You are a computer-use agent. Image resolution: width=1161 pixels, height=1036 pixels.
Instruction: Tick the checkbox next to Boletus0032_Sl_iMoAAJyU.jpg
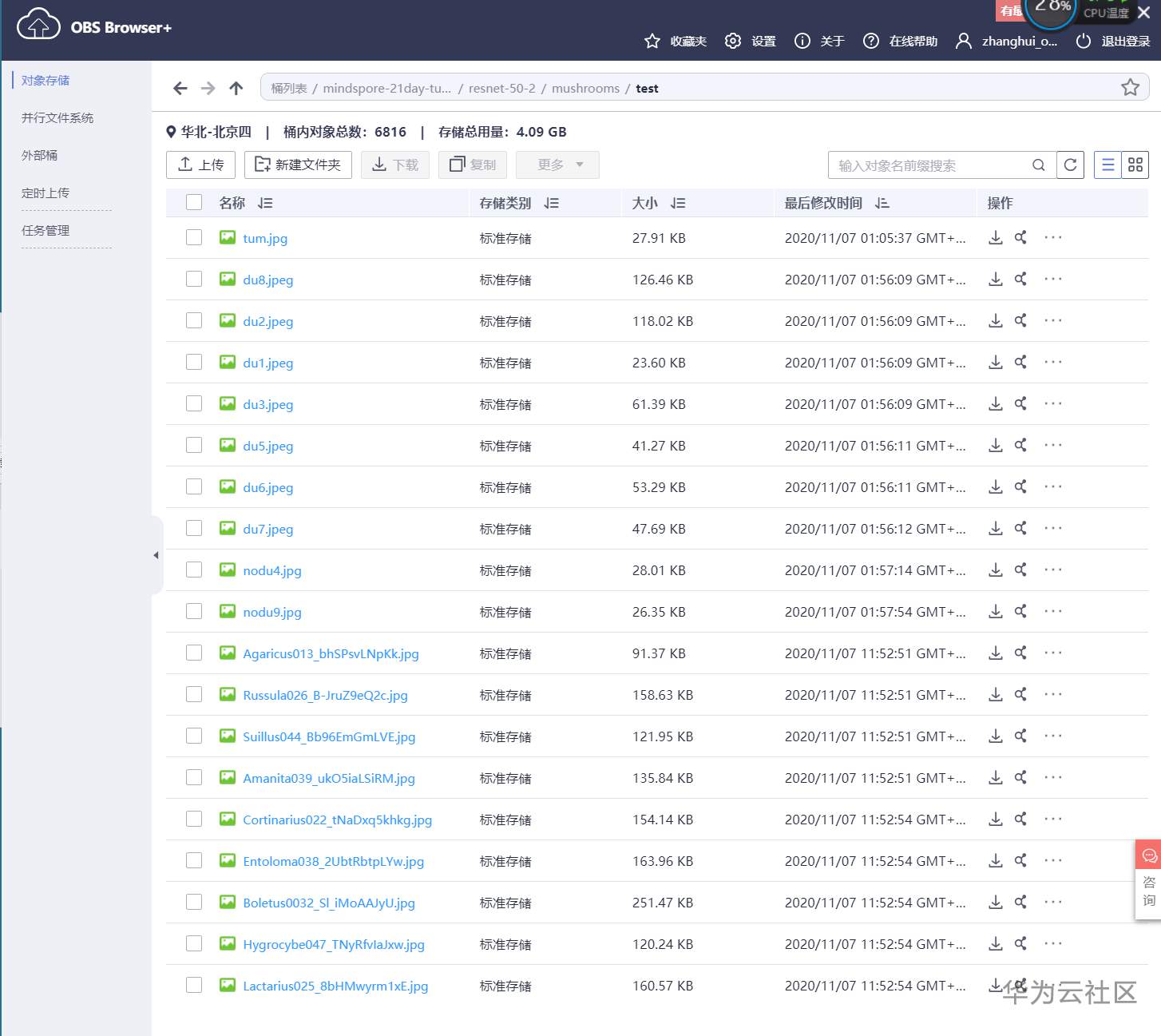click(194, 903)
